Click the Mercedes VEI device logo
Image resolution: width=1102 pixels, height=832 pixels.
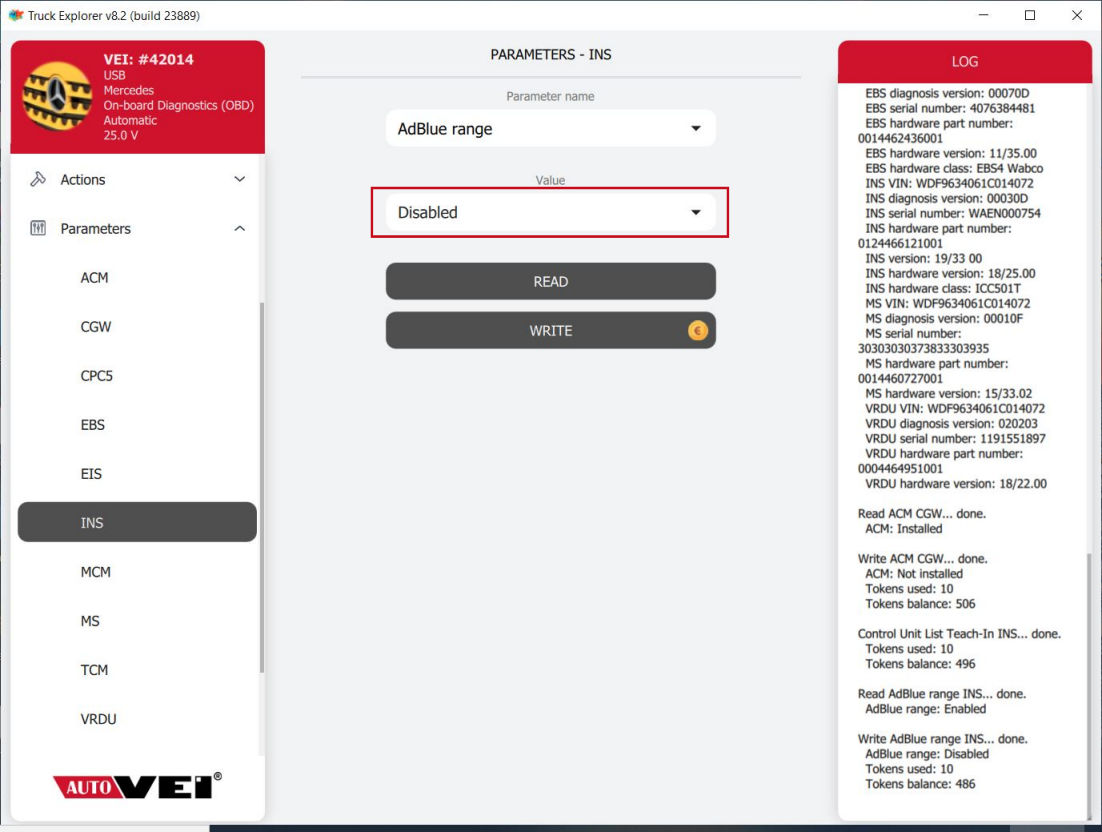[x=57, y=97]
